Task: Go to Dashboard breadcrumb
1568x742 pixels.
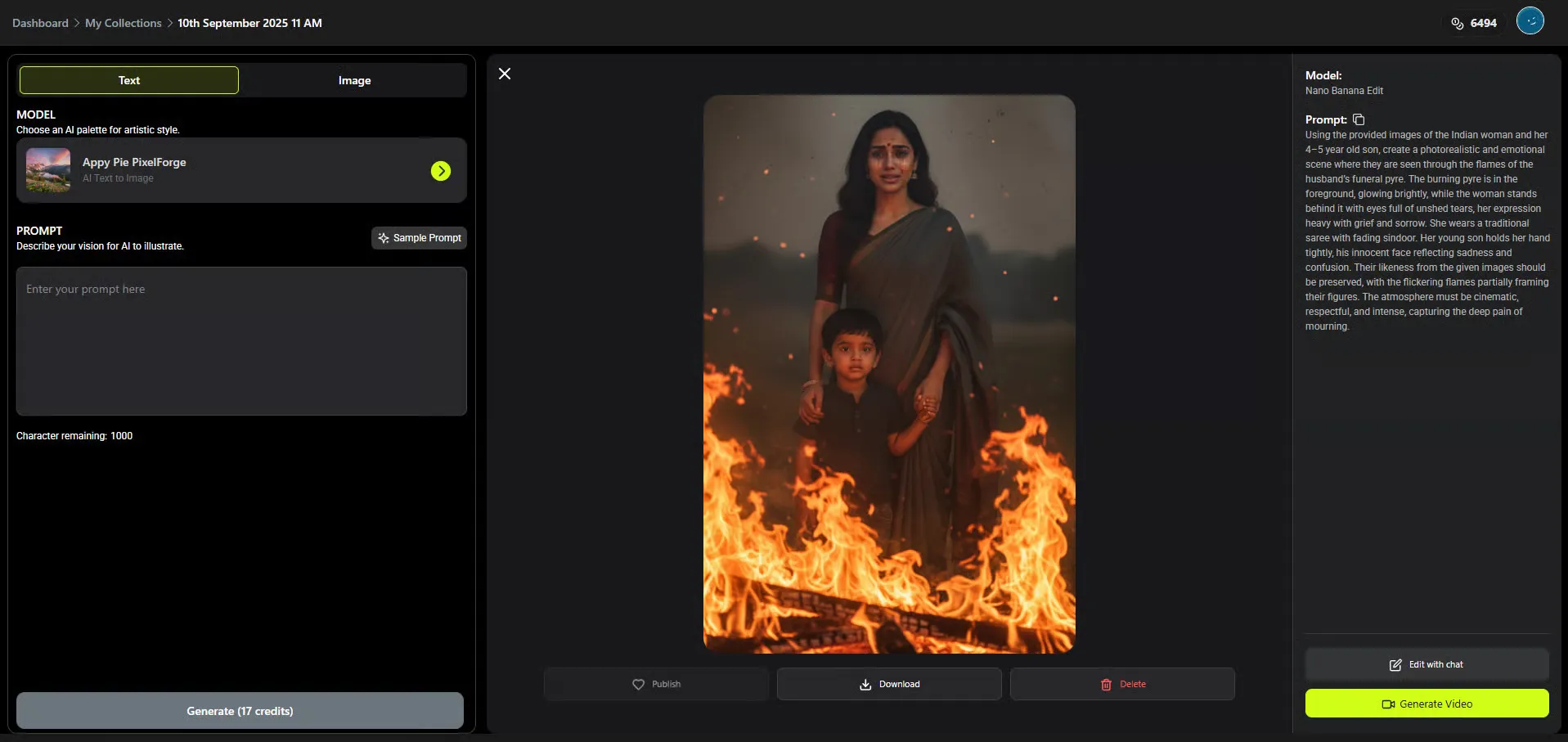Action: tap(40, 23)
